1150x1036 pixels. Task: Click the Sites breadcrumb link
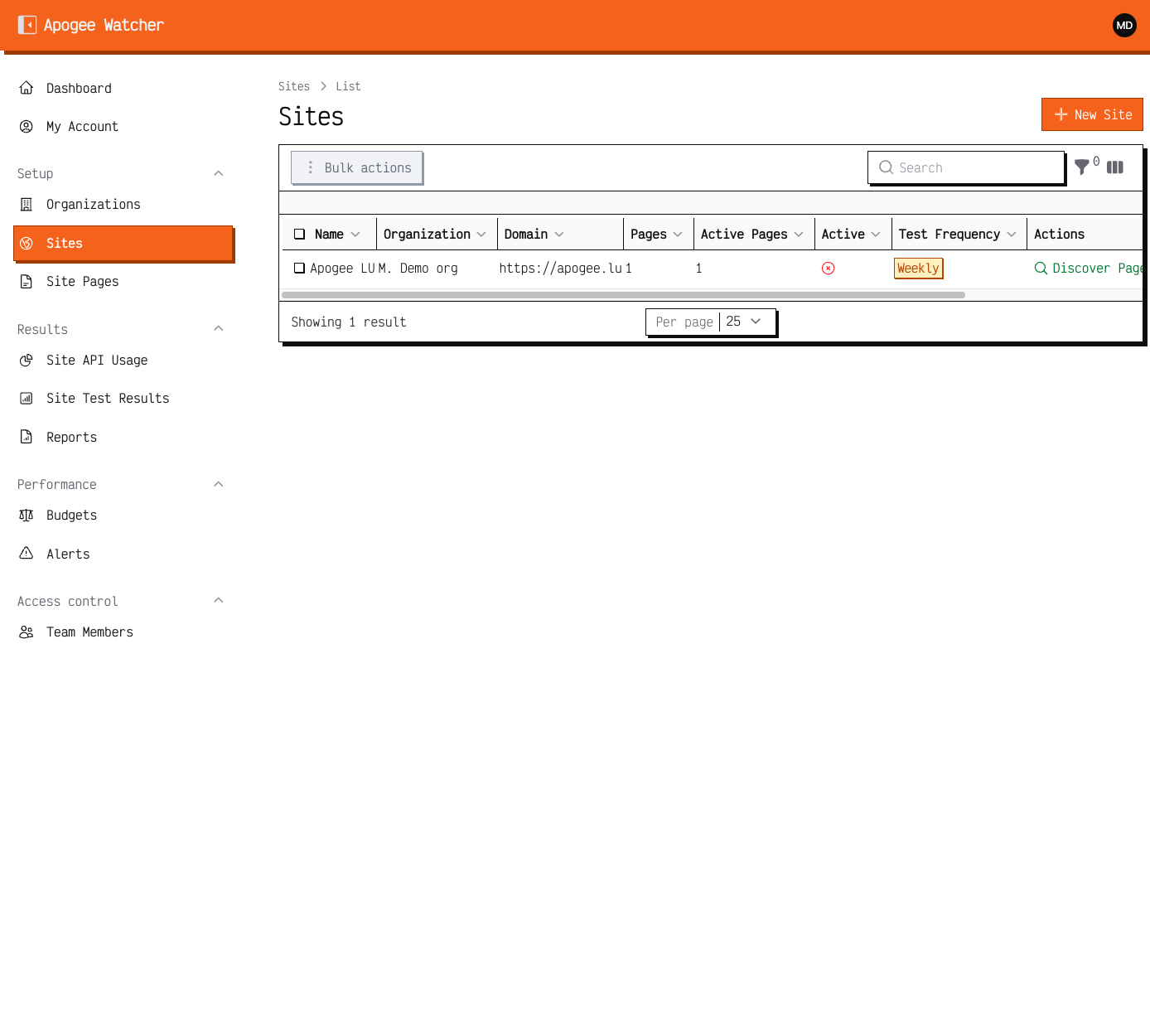[294, 86]
